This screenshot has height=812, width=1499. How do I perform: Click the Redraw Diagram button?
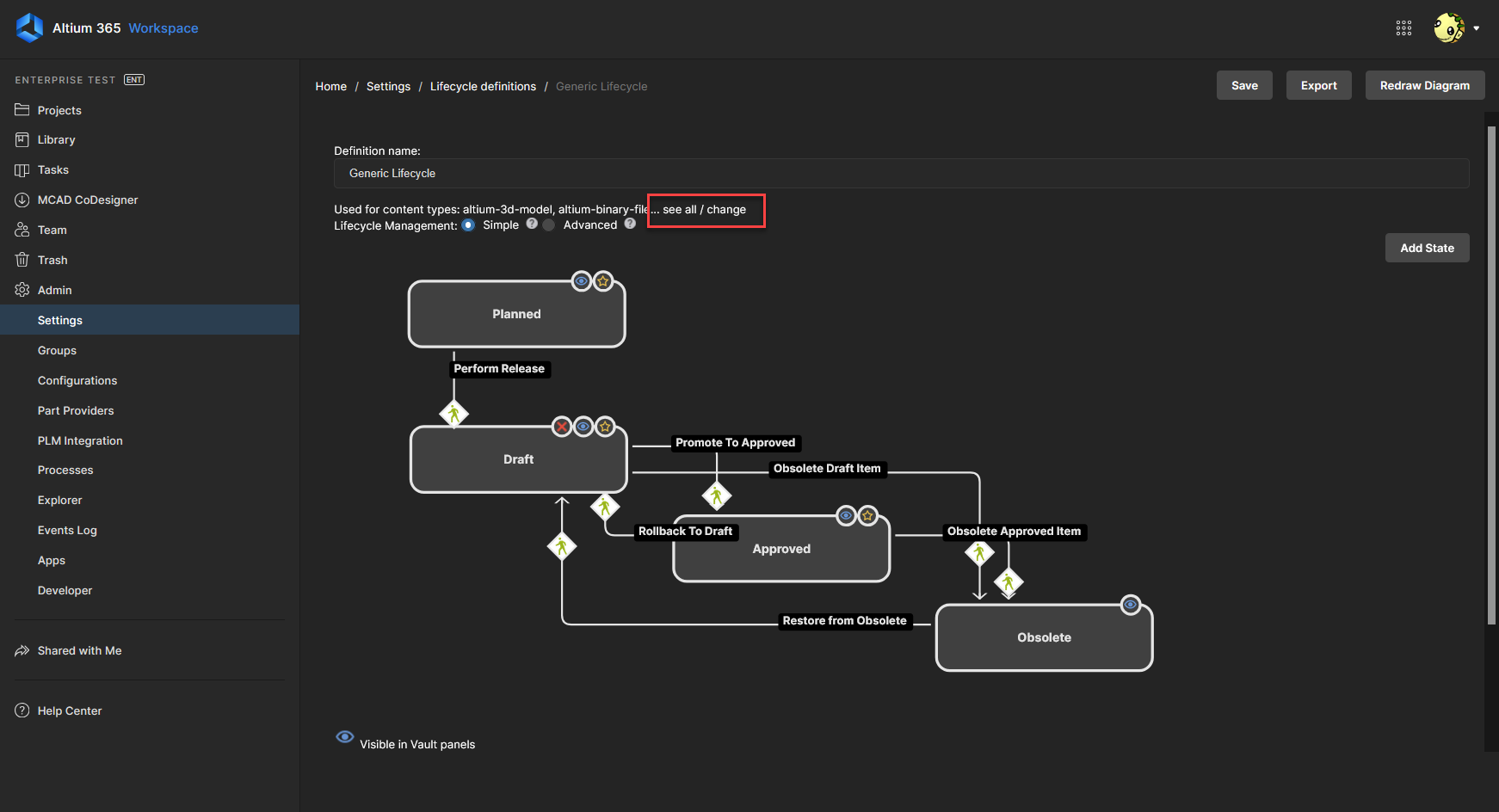pos(1425,85)
